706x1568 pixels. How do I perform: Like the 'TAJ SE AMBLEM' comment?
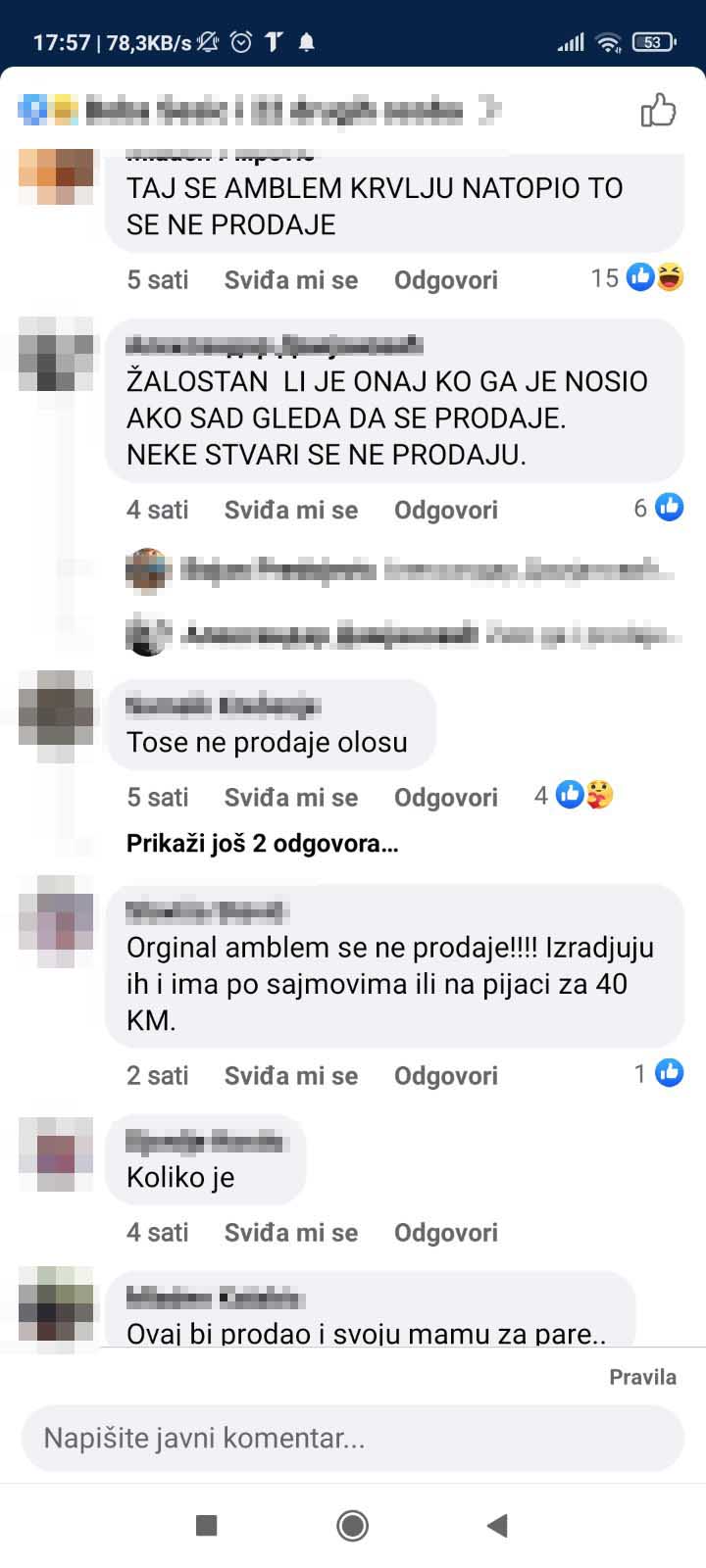click(291, 280)
